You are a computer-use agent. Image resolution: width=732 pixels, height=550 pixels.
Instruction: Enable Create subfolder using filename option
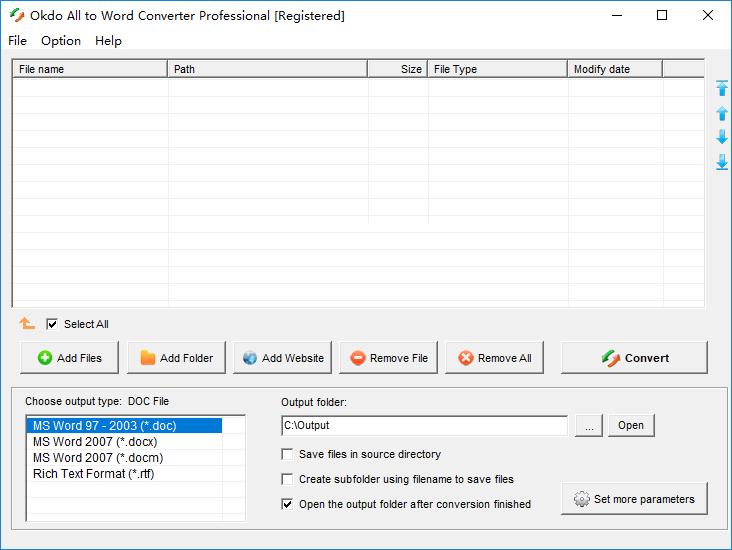(288, 479)
